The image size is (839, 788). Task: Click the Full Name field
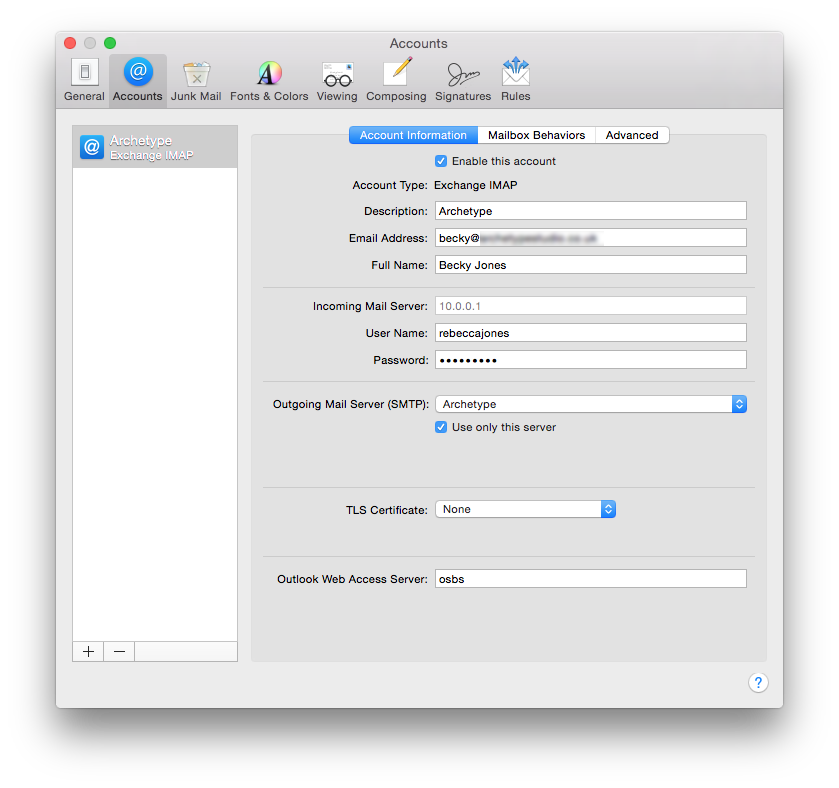coord(591,265)
